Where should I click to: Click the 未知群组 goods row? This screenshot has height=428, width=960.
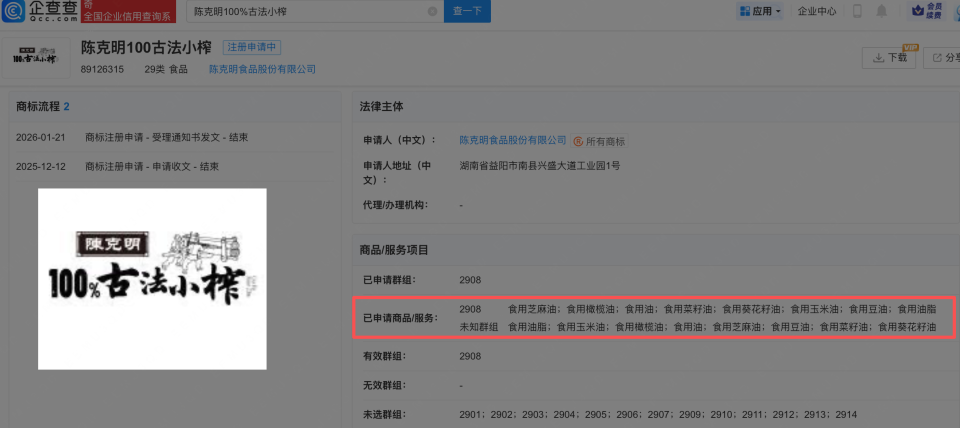[698, 328]
